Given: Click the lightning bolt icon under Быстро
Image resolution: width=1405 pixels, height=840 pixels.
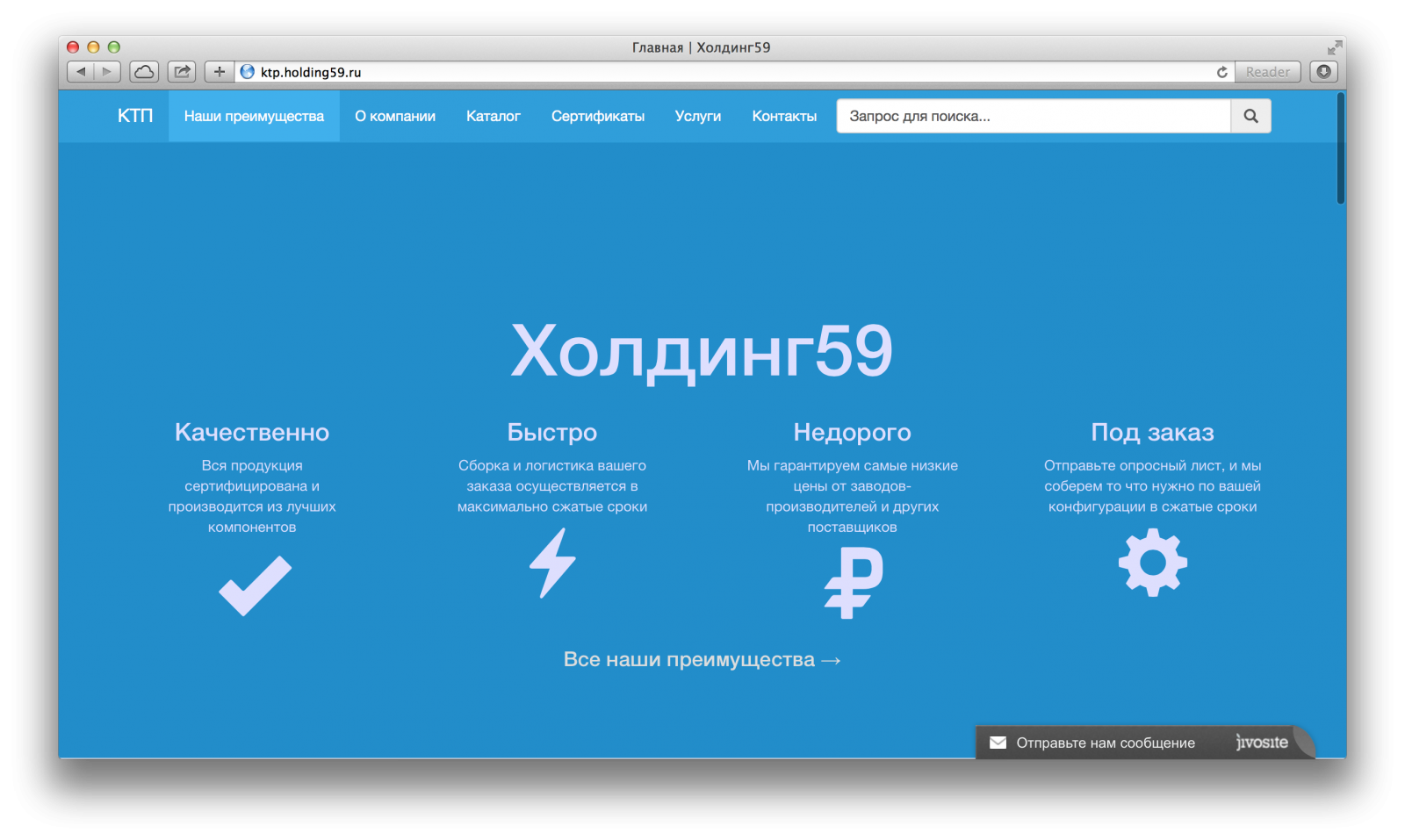Looking at the screenshot, I should (x=552, y=563).
